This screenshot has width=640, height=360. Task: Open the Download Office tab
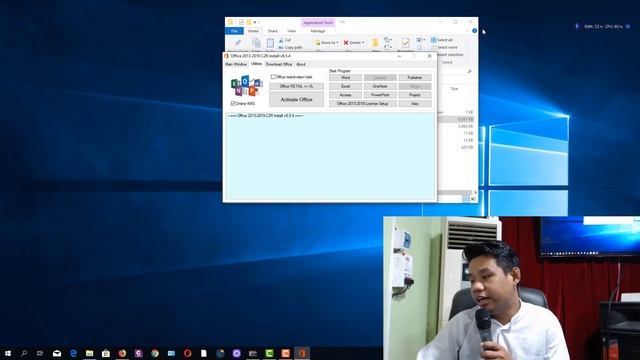pos(279,64)
